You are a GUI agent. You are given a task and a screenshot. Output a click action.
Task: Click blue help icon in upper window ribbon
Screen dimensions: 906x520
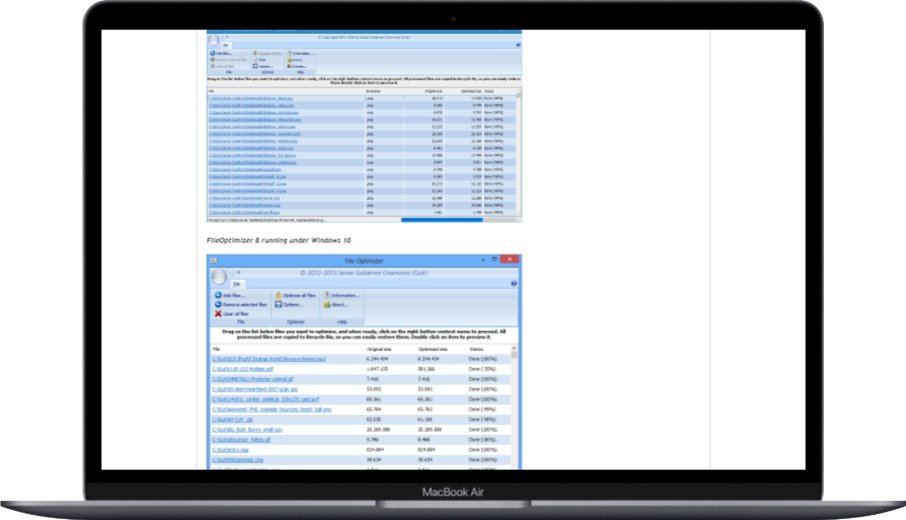pos(518,44)
